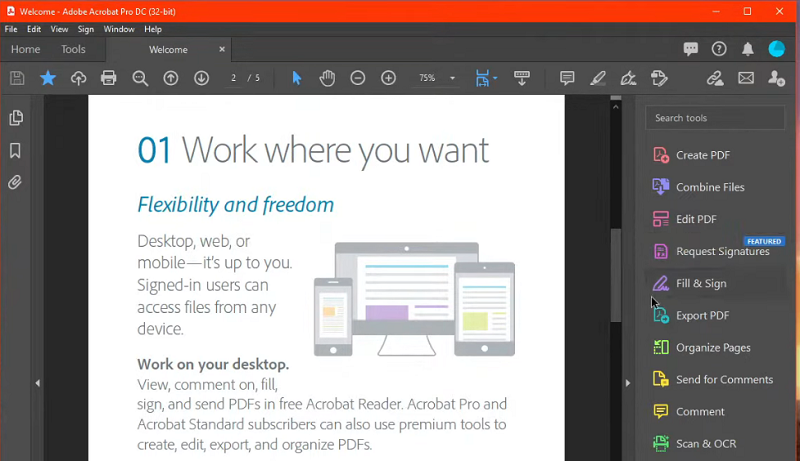Open the Sign document pen icon
800x461 pixels.
point(628,78)
